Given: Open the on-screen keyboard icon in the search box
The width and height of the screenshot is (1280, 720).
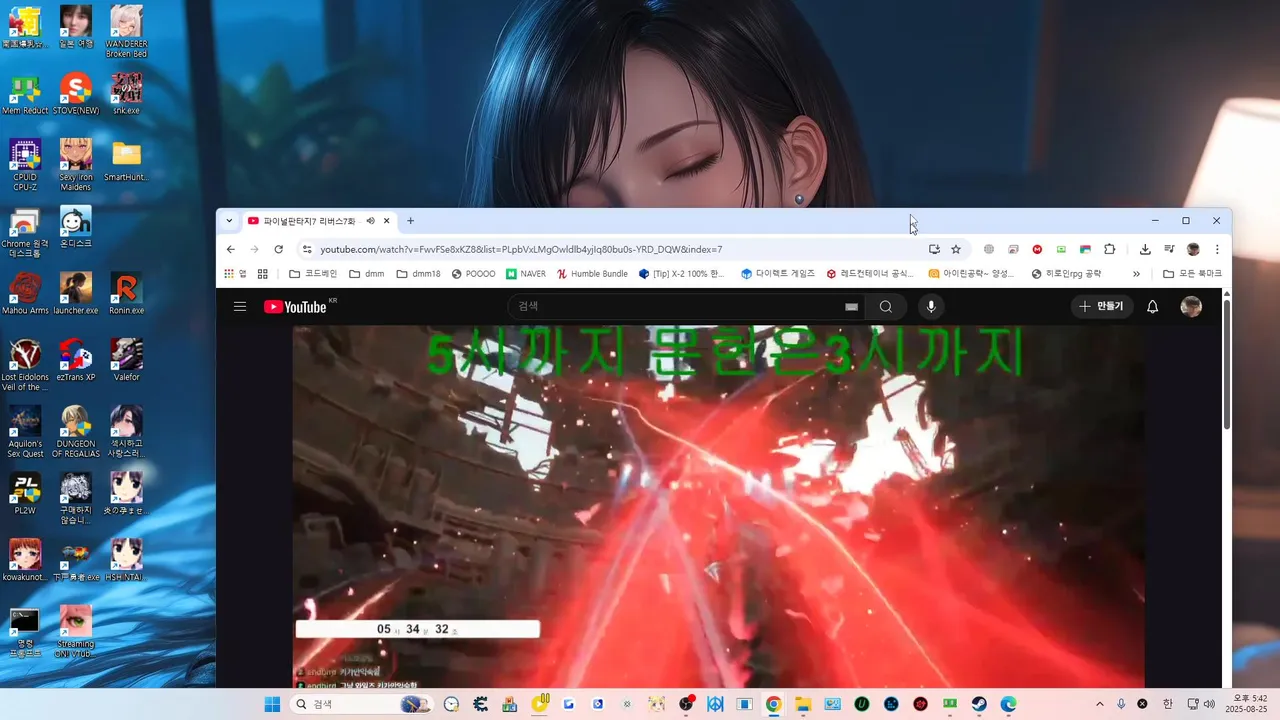Looking at the screenshot, I should [851, 307].
